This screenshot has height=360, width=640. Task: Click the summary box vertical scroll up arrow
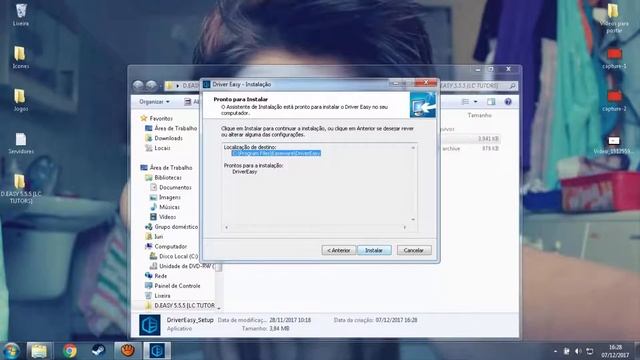tap(413, 148)
